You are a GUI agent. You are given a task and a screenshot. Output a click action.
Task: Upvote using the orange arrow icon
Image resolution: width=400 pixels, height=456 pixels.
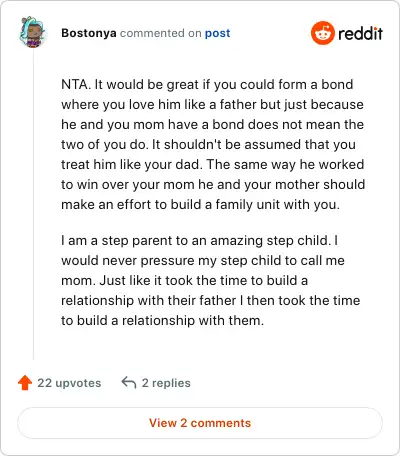point(25,383)
